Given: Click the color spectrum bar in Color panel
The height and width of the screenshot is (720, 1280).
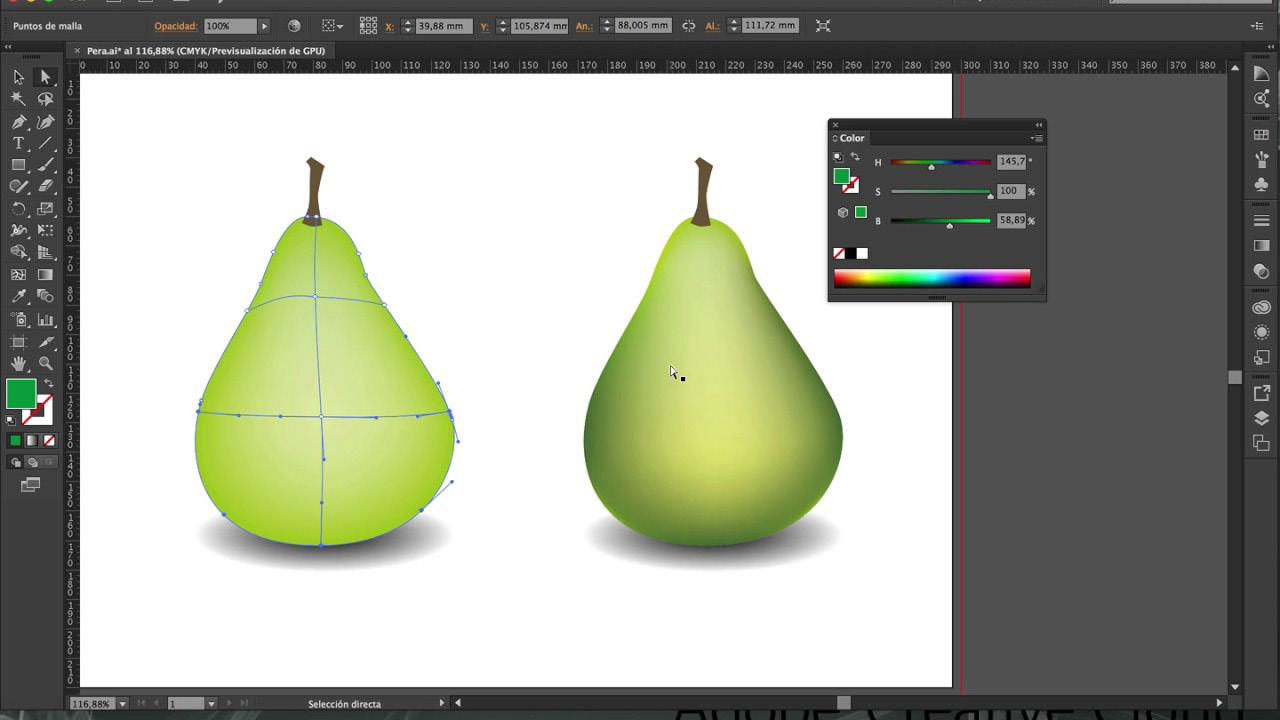Looking at the screenshot, I should (931, 279).
